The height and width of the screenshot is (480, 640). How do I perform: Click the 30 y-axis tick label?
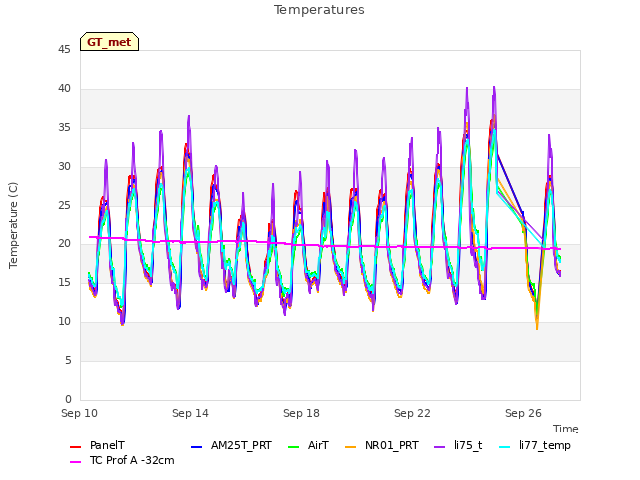[x=64, y=167]
